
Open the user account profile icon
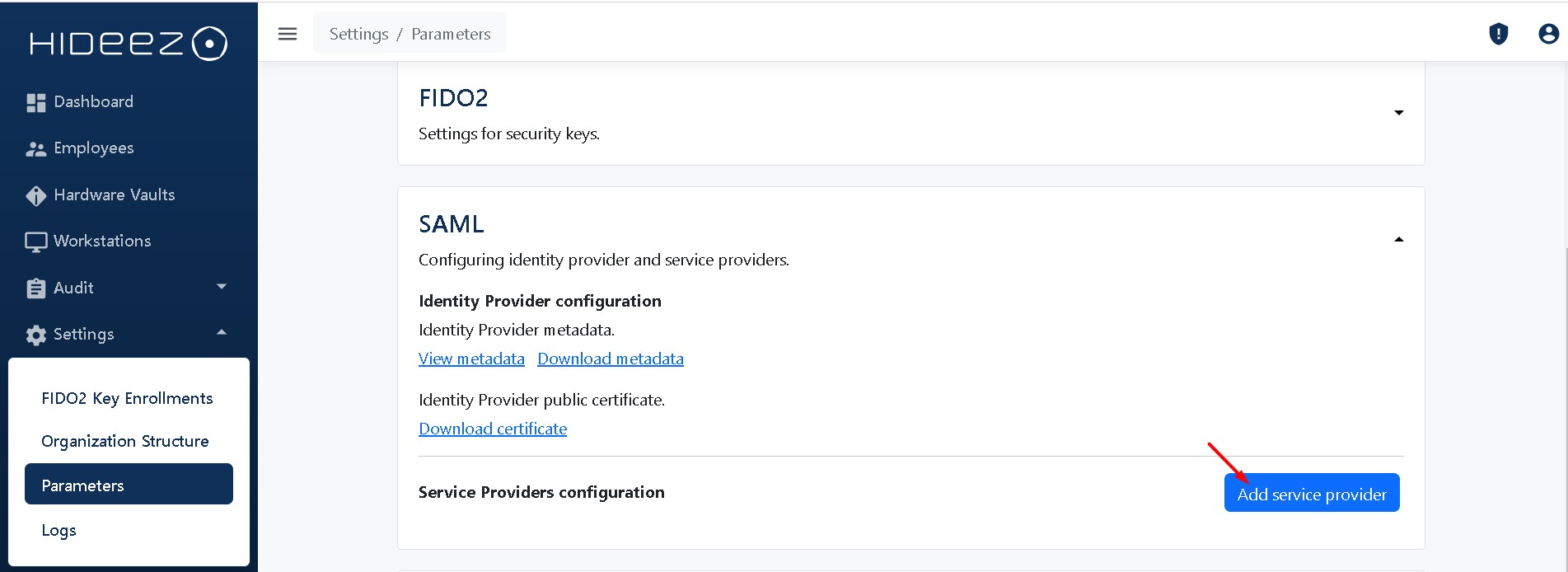(x=1548, y=34)
